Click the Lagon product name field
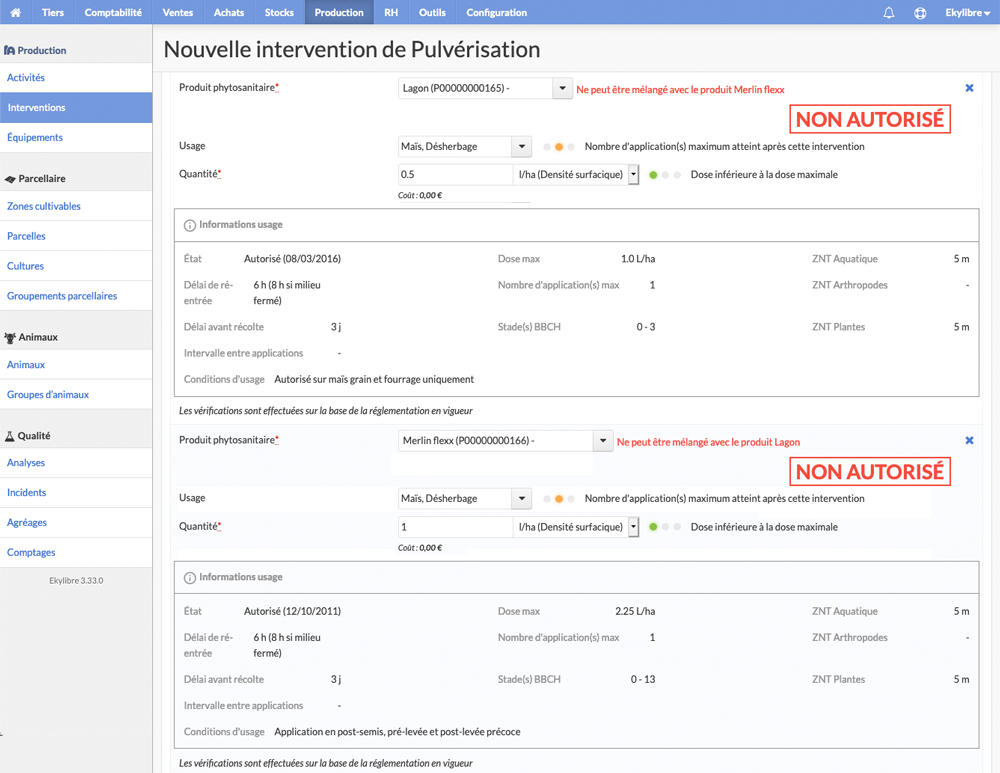Image resolution: width=1000 pixels, height=773 pixels. [475, 88]
